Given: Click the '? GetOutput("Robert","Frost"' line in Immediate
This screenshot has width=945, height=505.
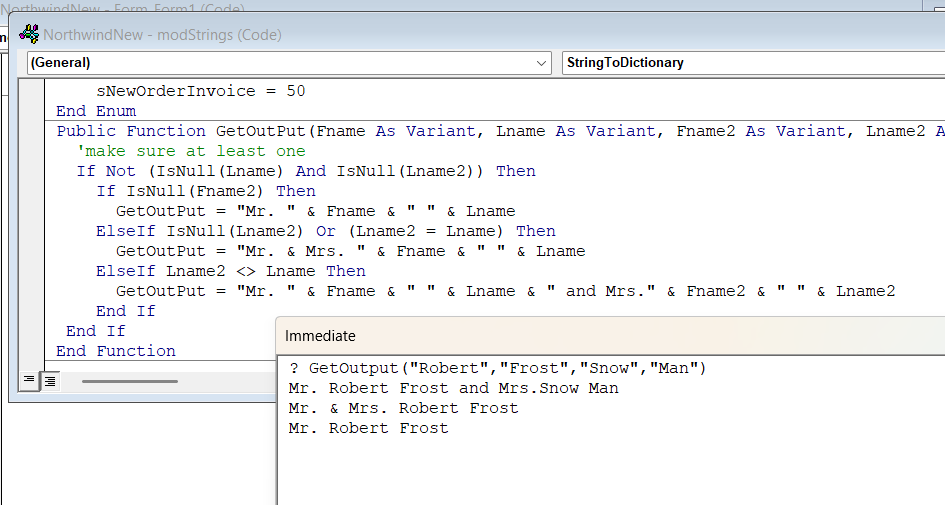Looking at the screenshot, I should (497, 368).
